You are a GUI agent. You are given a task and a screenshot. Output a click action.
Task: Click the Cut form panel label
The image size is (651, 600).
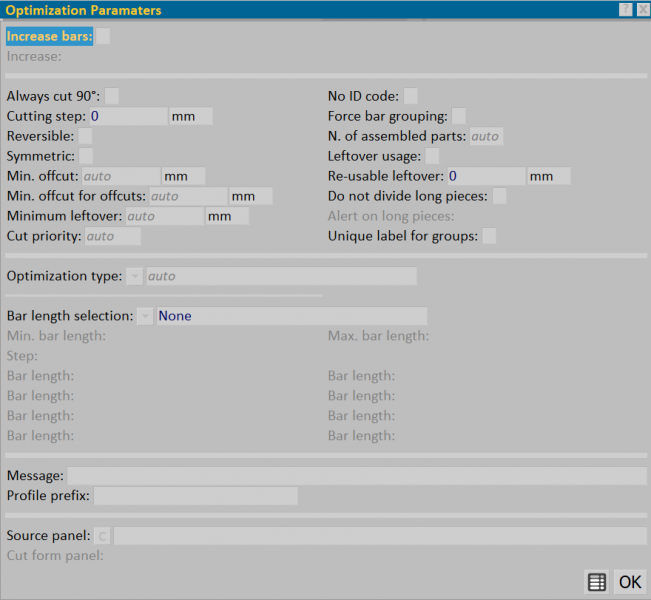click(55, 556)
